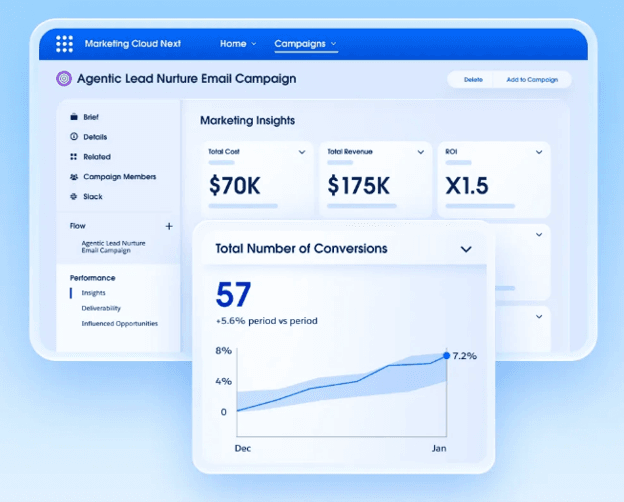624x502 pixels.
Task: Click the 4% axis label
Action: click(224, 381)
